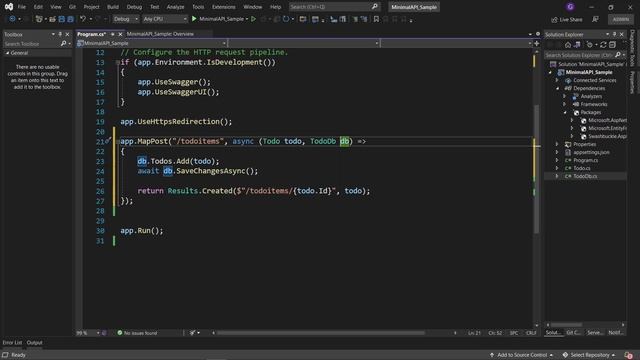The width and height of the screenshot is (640, 360).
Task: Click the notifications bell in status bar
Action: (629, 355)
